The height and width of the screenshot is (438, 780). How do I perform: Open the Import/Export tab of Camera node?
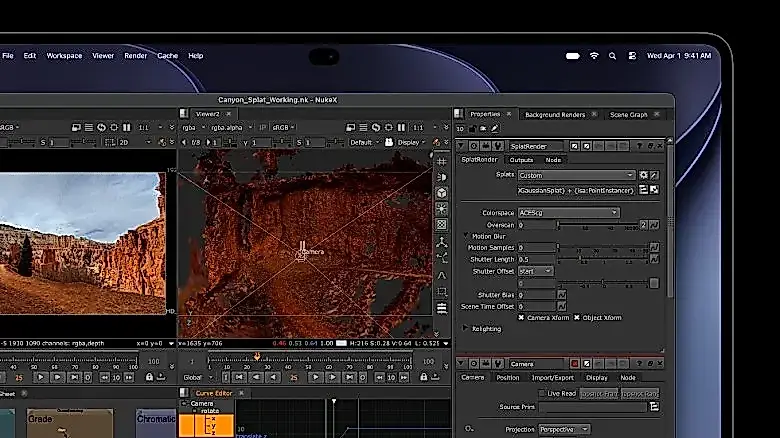[x=553, y=378]
